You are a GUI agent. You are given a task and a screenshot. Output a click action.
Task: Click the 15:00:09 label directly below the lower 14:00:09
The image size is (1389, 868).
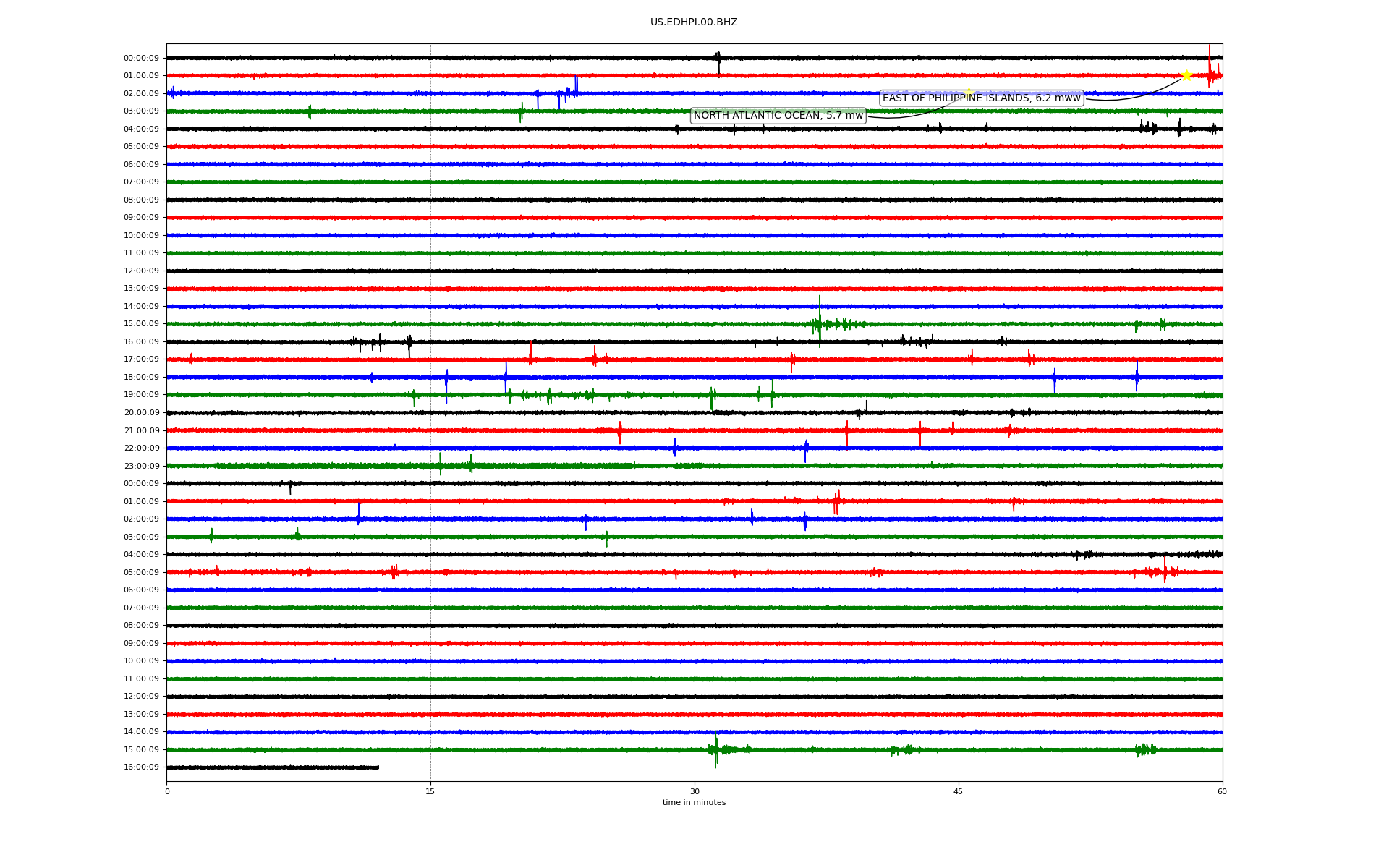tap(141, 750)
